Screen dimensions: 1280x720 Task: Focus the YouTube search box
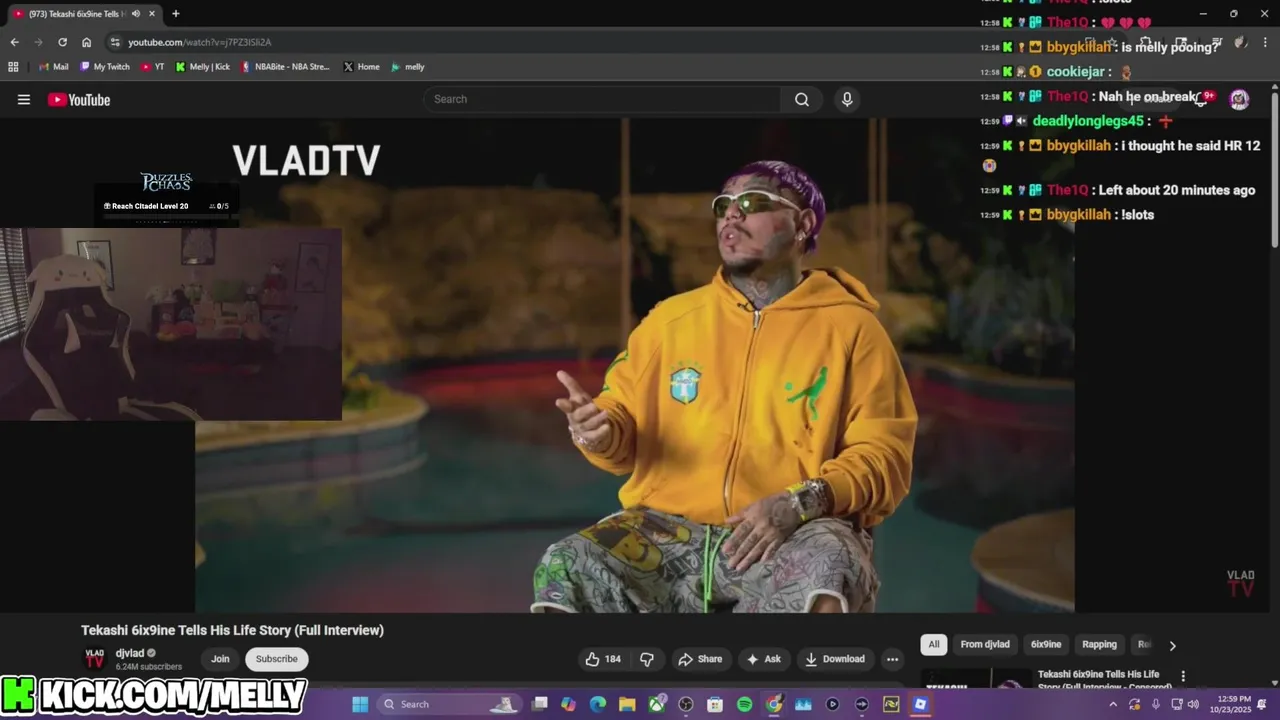click(603, 99)
